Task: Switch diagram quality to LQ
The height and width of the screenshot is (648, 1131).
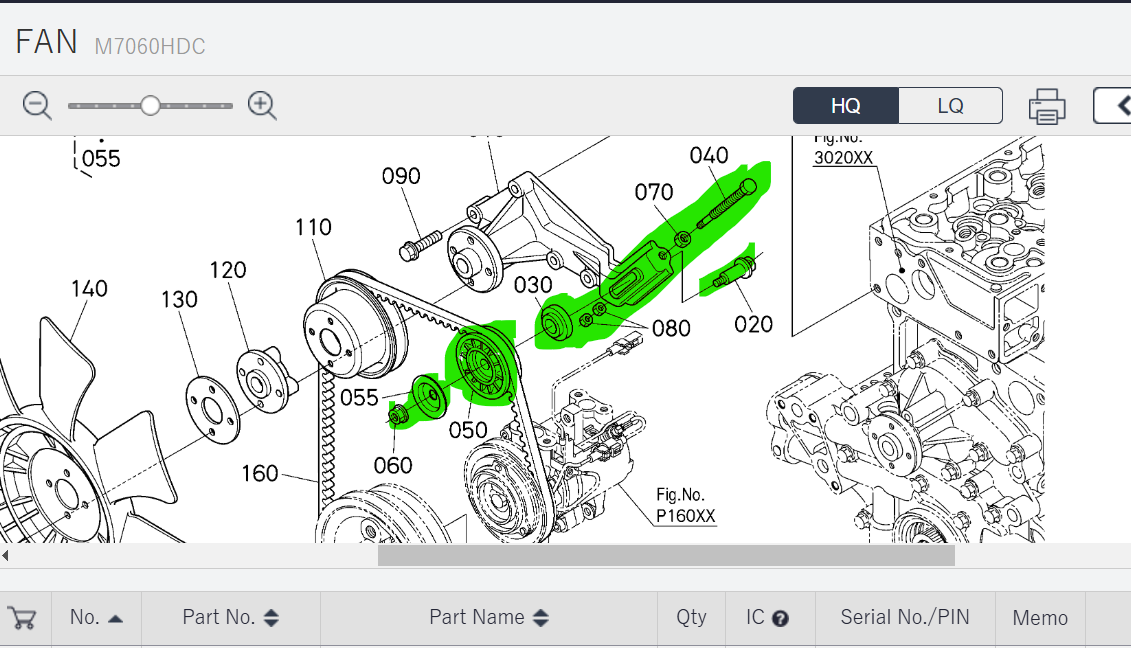Action: (950, 105)
